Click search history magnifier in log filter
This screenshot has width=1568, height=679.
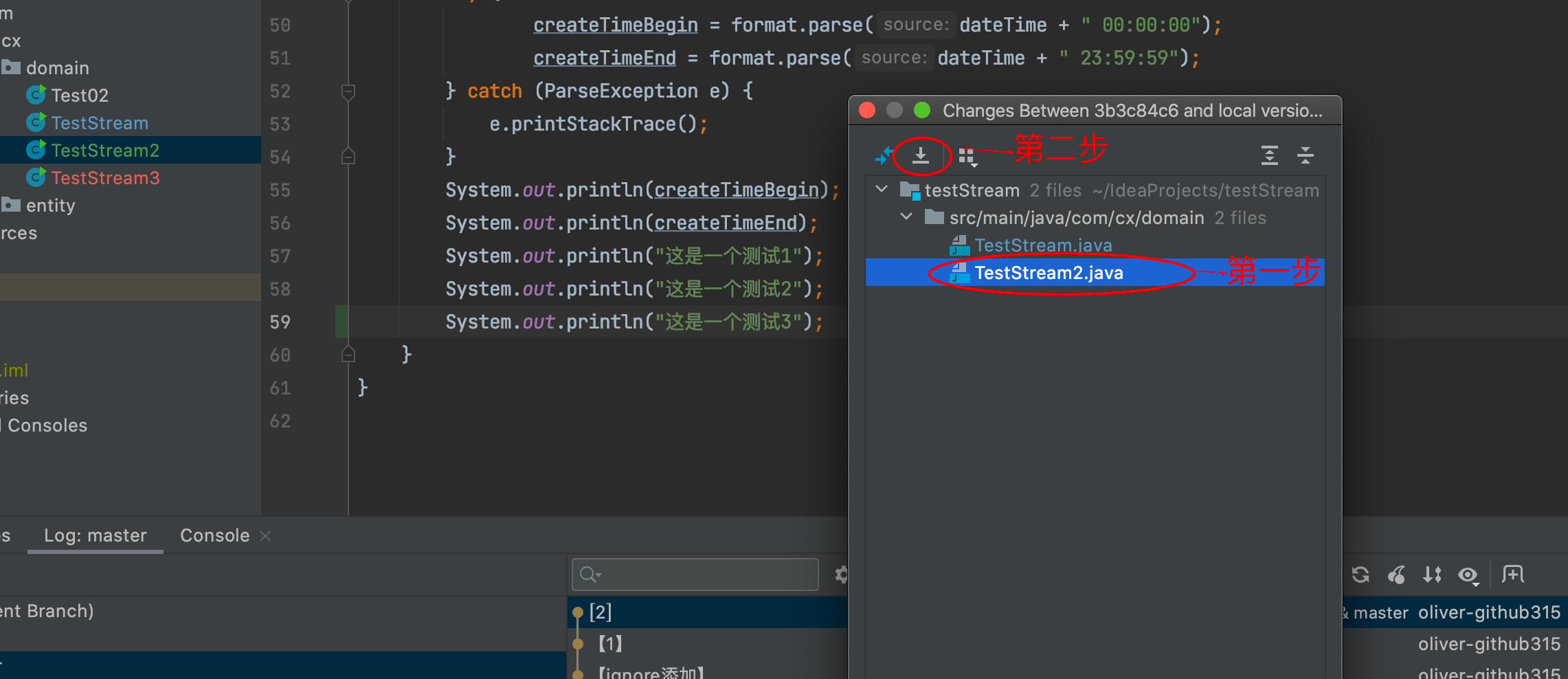click(590, 574)
